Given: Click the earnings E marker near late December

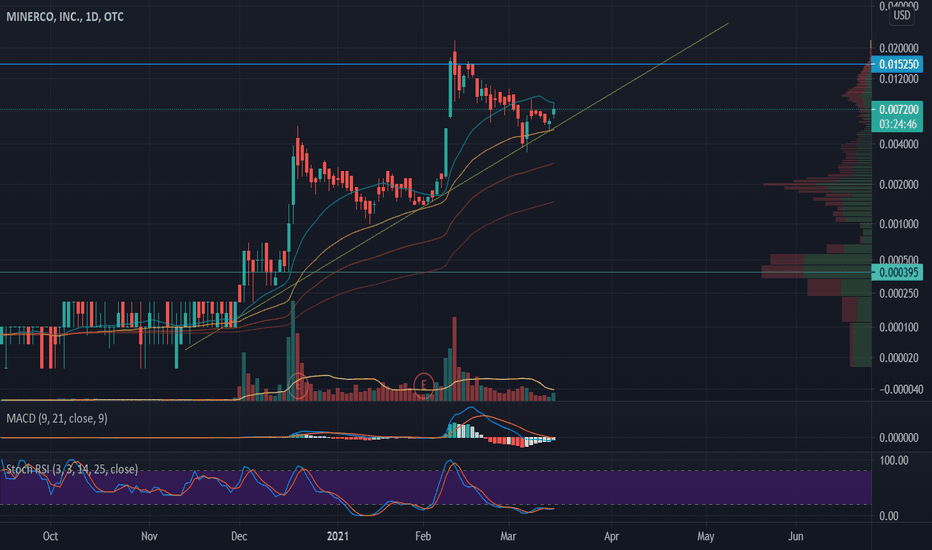Looking at the screenshot, I should tap(298, 385).
